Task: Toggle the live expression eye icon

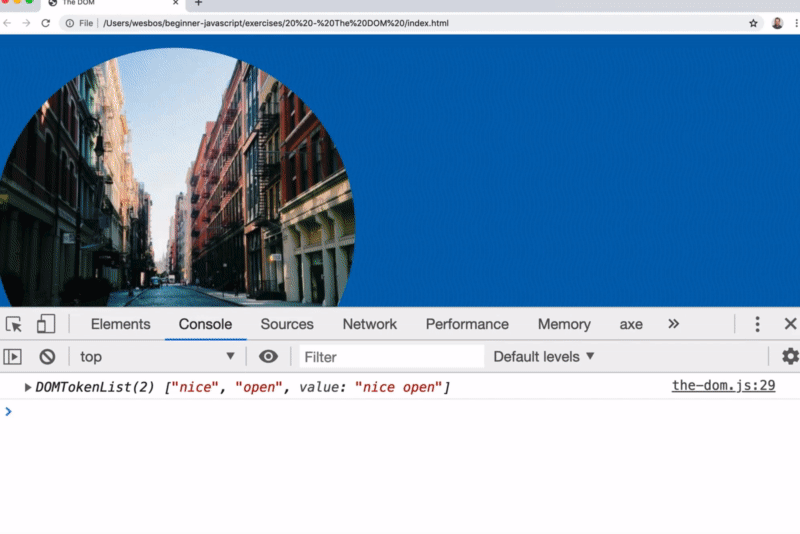Action: [x=268, y=356]
